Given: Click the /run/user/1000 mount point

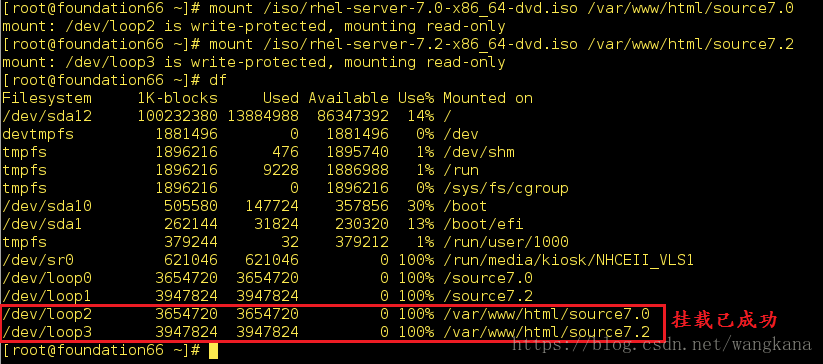Looking at the screenshot, I should point(506,242).
